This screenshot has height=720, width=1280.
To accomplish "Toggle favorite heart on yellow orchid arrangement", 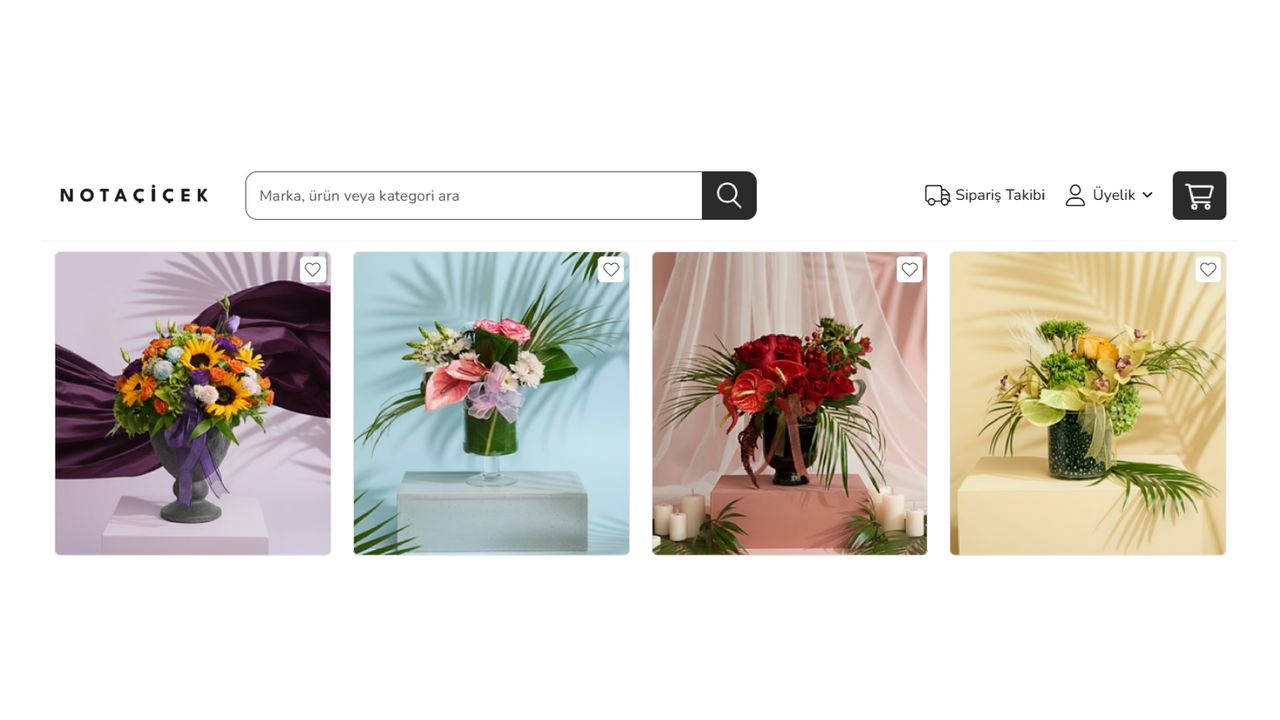I will 1208,269.
